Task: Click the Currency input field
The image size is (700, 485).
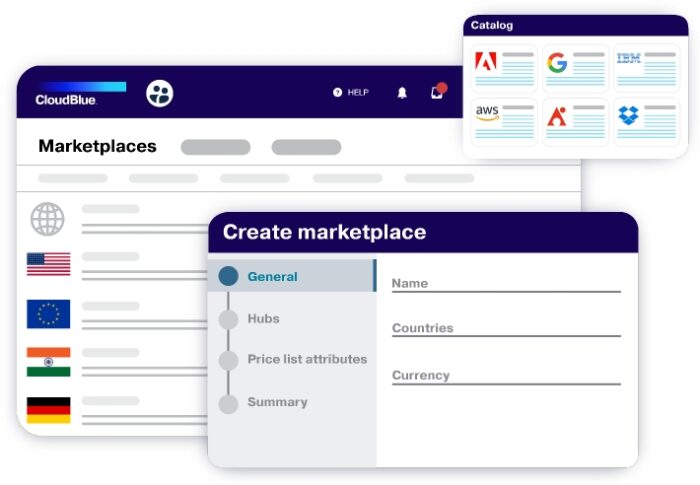Action: click(506, 376)
